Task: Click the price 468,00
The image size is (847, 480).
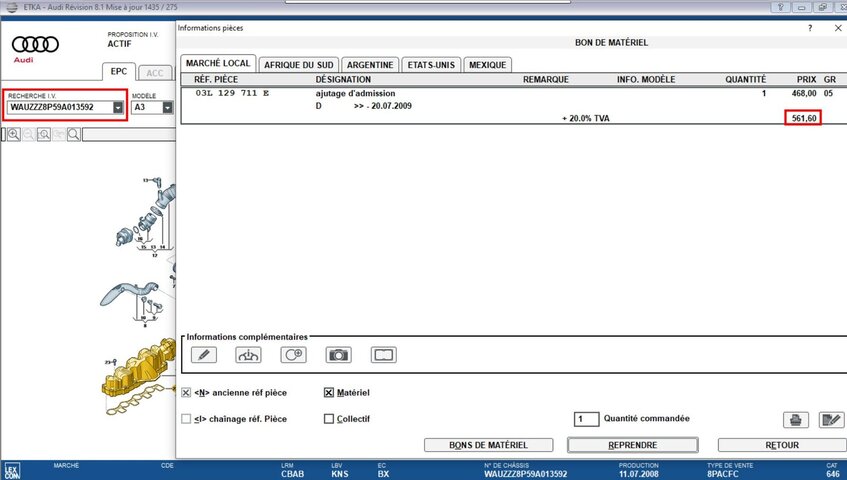Action: click(x=804, y=93)
